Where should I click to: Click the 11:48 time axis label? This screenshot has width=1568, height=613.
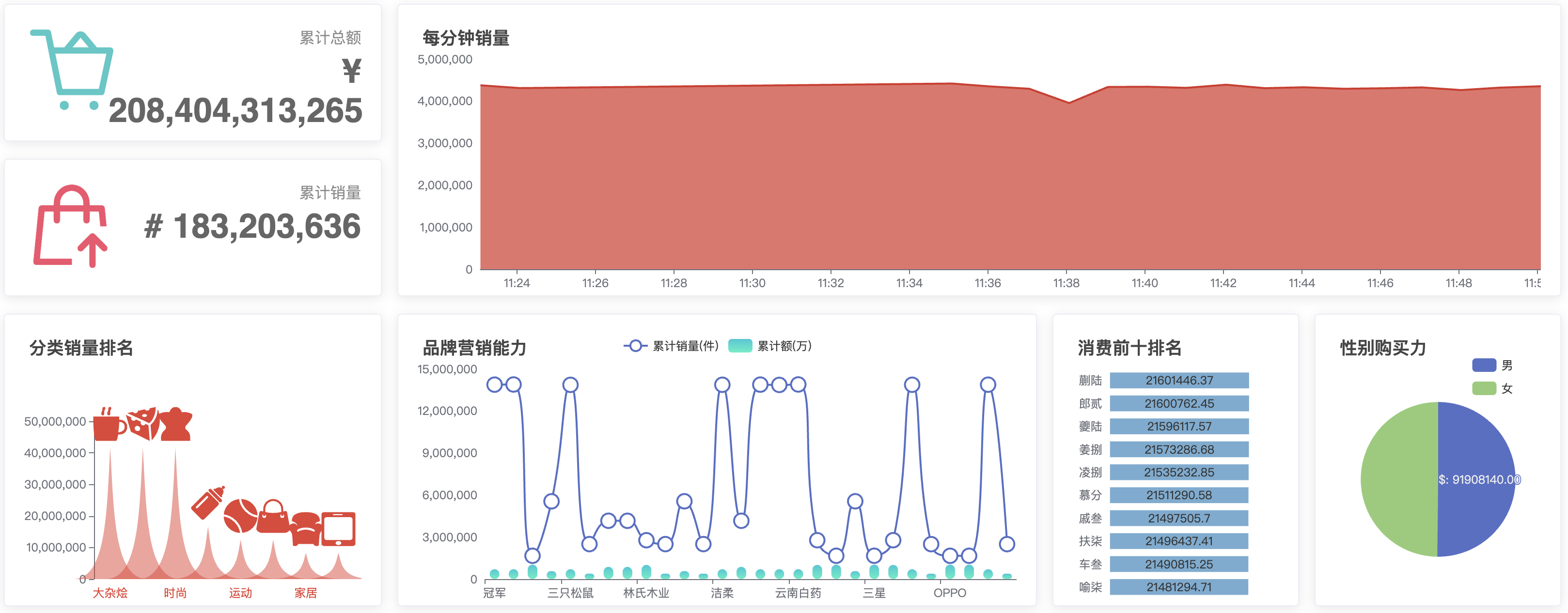[1459, 283]
